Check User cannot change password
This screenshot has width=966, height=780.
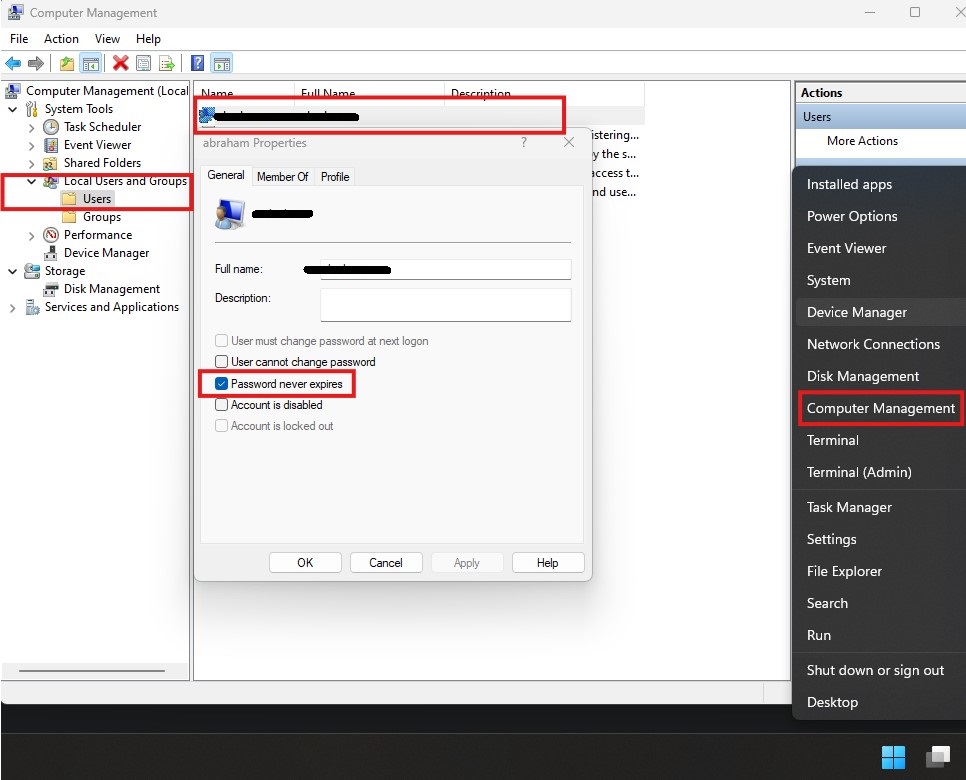tap(221, 361)
